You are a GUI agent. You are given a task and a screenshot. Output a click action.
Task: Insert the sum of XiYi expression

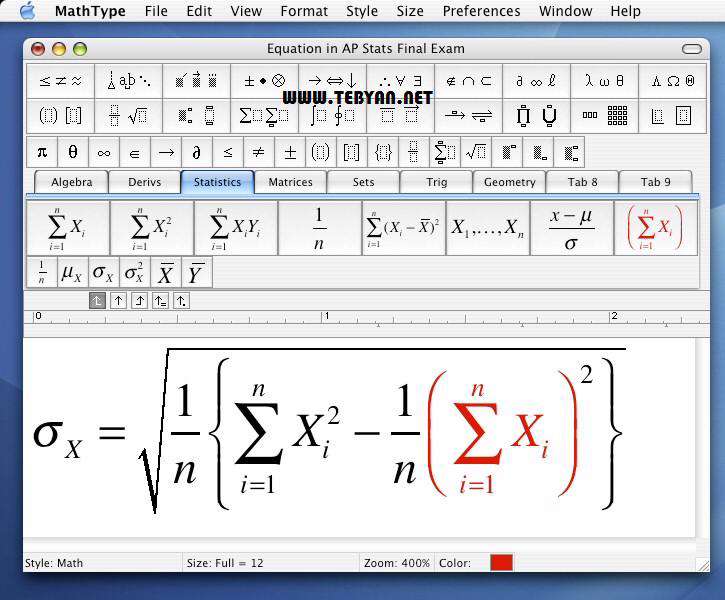[x=236, y=228]
